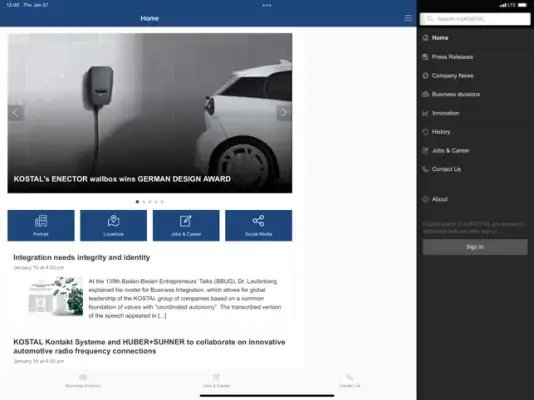Open Contact Us bottom tab
The image size is (534, 400).
click(350, 381)
